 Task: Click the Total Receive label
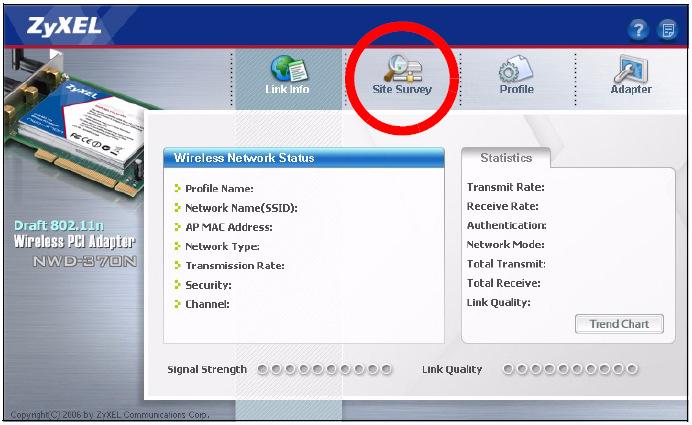click(504, 283)
